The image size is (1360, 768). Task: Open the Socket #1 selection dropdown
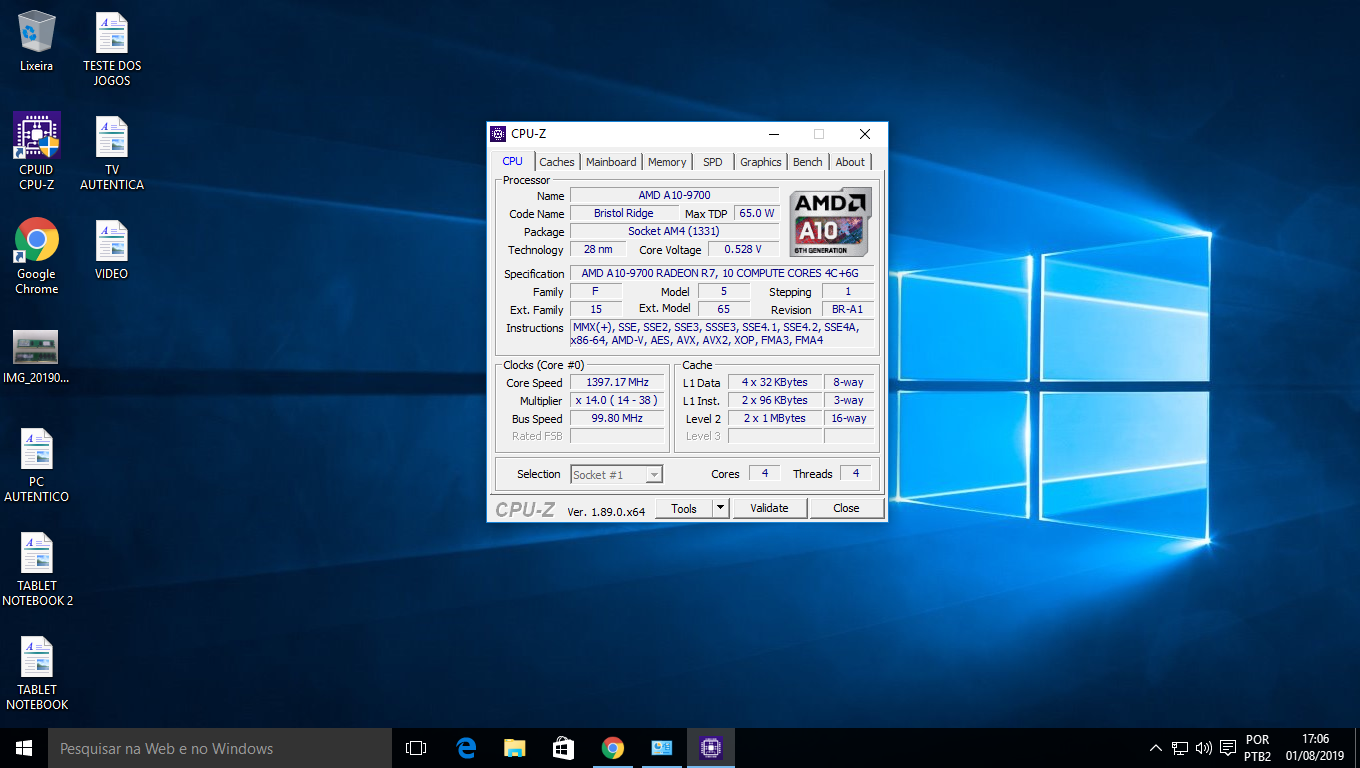[617, 475]
